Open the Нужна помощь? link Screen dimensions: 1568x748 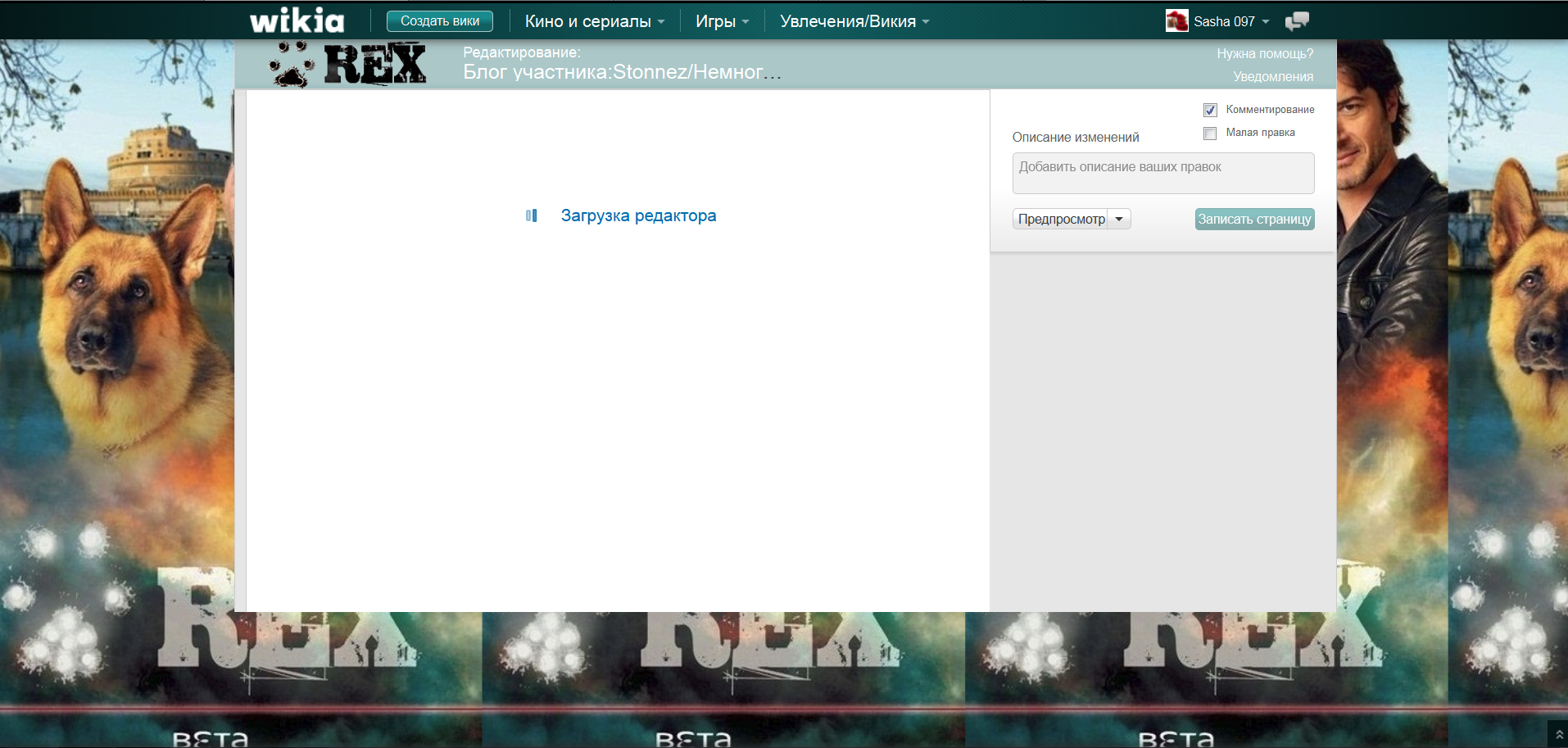1265,54
